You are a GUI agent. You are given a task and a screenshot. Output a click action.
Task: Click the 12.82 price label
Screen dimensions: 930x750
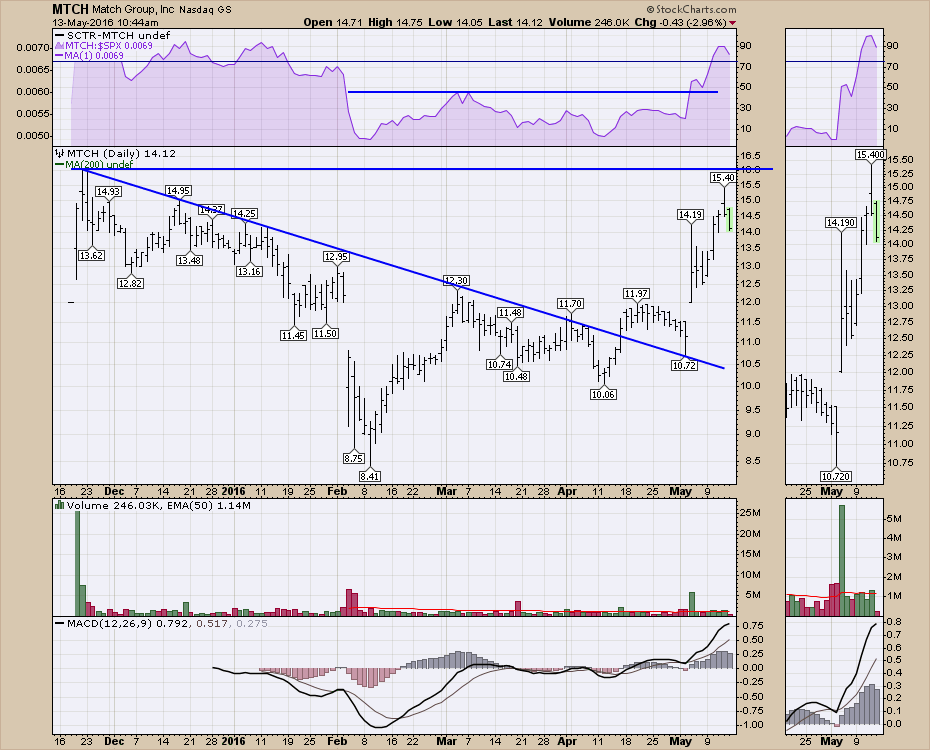pyautogui.click(x=130, y=283)
